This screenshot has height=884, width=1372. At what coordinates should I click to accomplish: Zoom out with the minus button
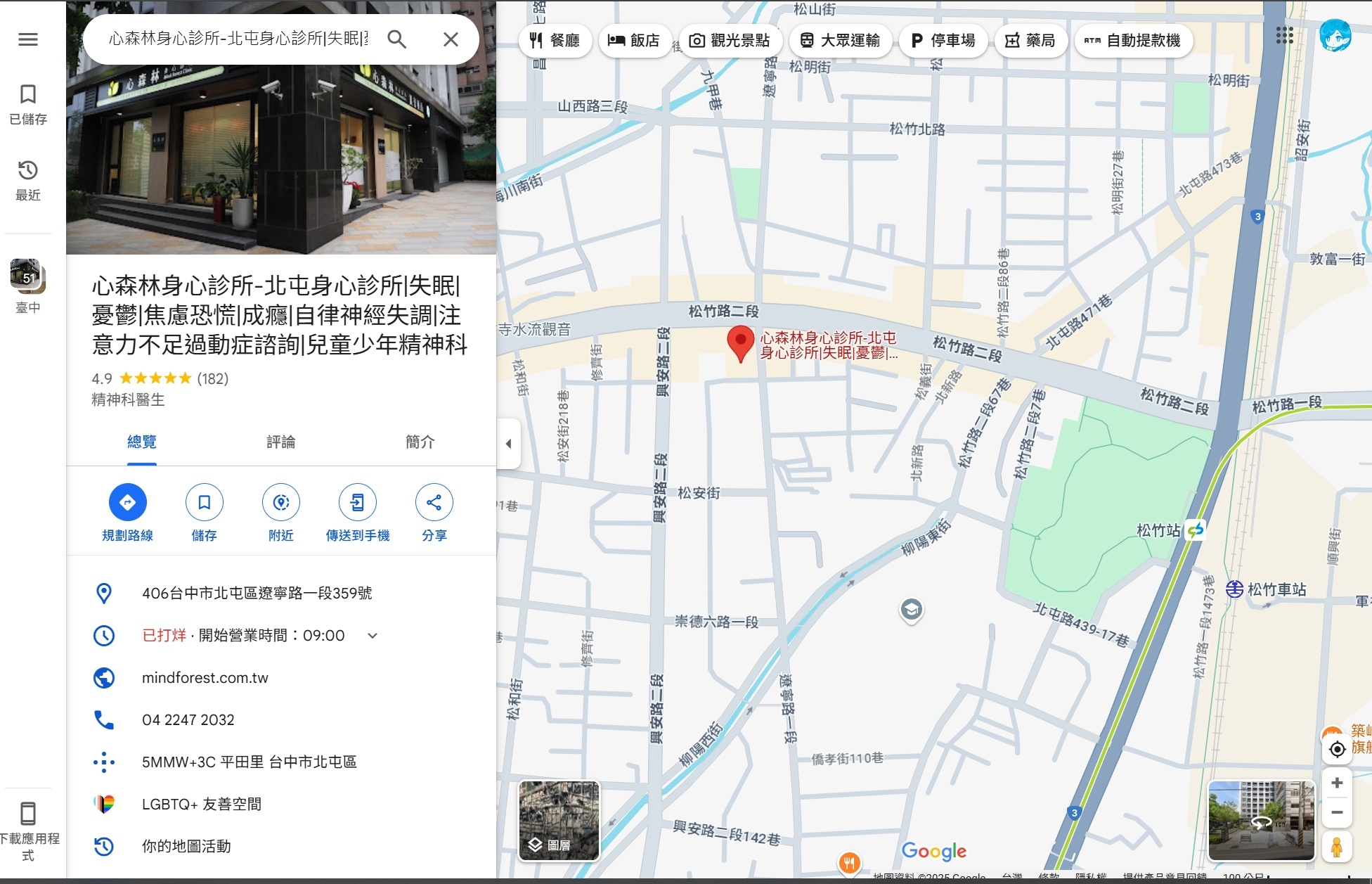point(1337,812)
